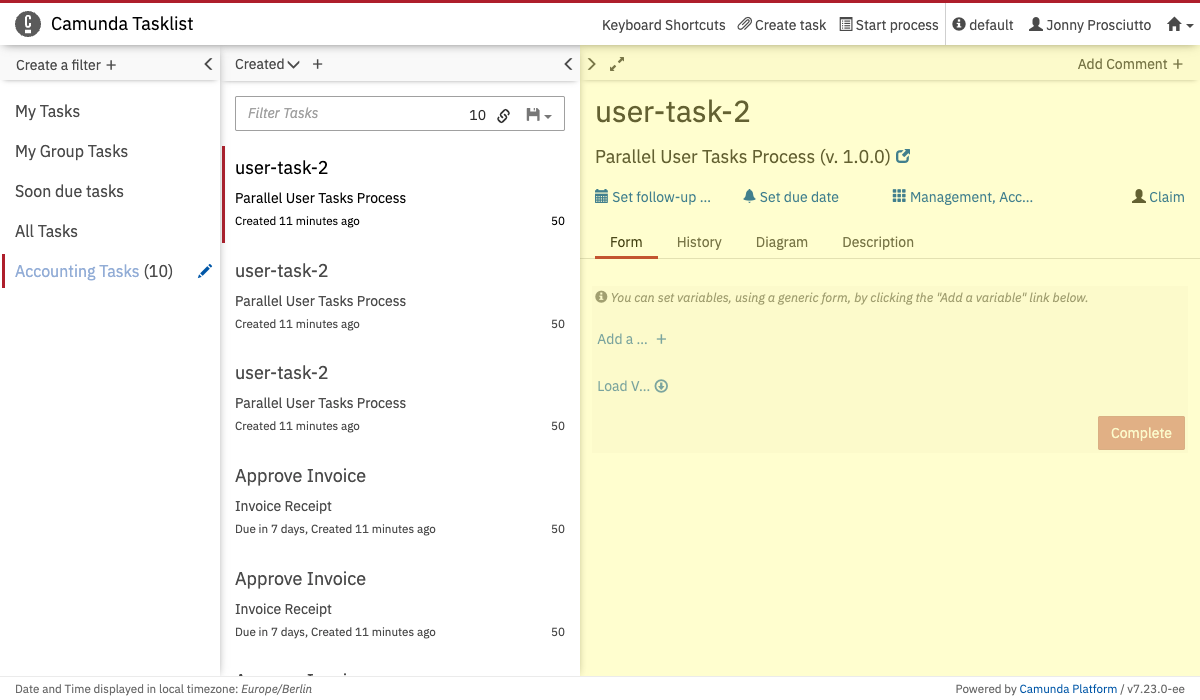This screenshot has height=700, width=1200.
Task: Click the Complete button
Action: [1141, 433]
